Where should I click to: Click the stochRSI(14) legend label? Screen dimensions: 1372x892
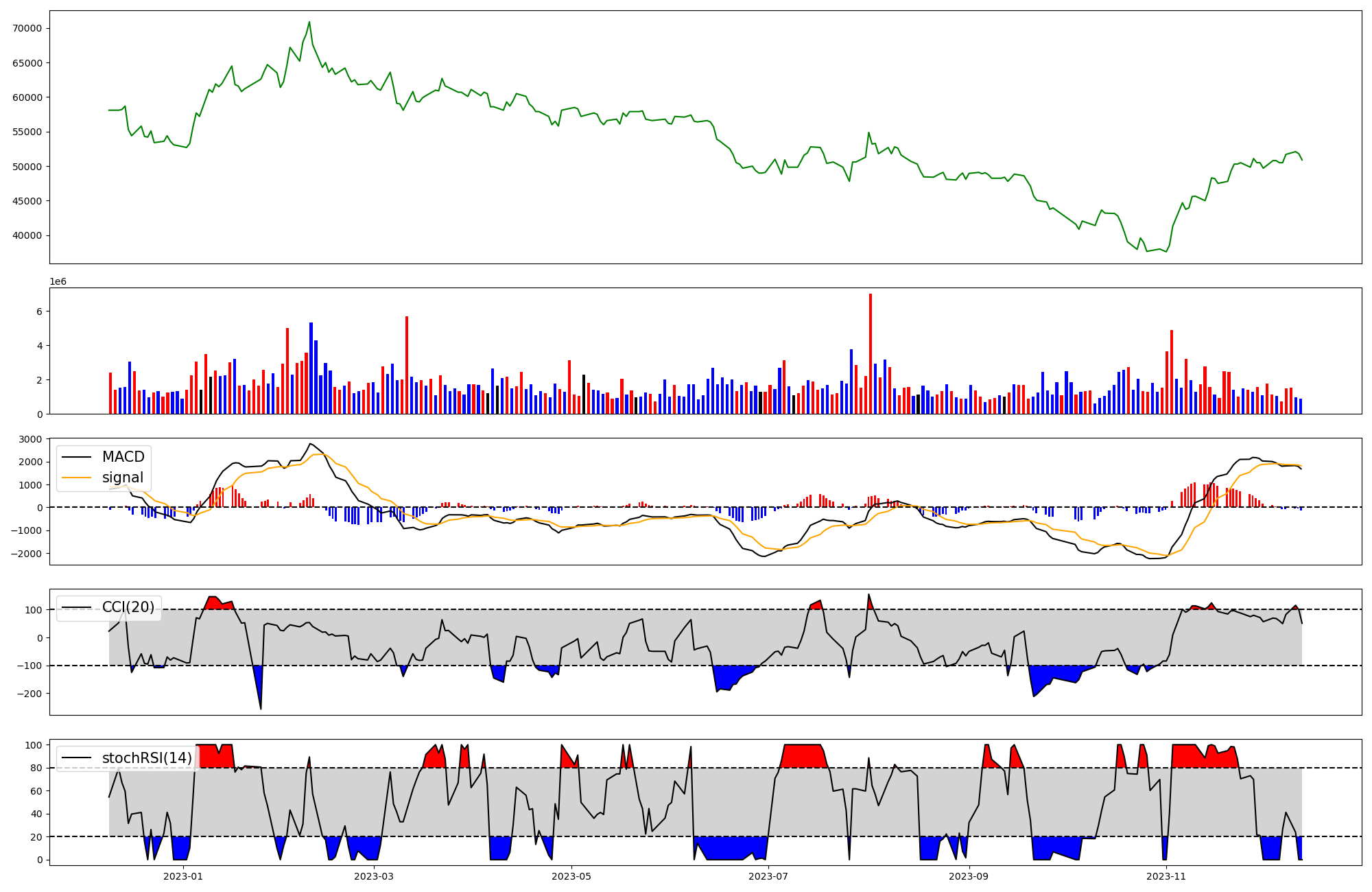click(x=147, y=758)
